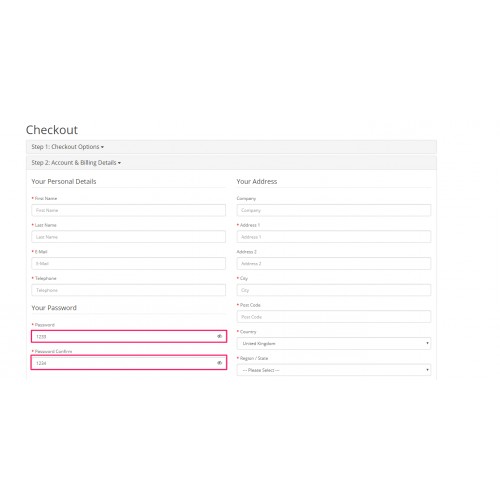Click the Country dropdown arrow
Screen dimensions: 500x500
click(x=427, y=343)
